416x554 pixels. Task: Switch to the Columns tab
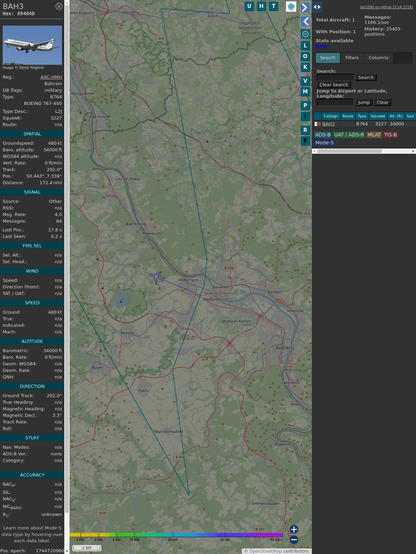[x=379, y=58]
